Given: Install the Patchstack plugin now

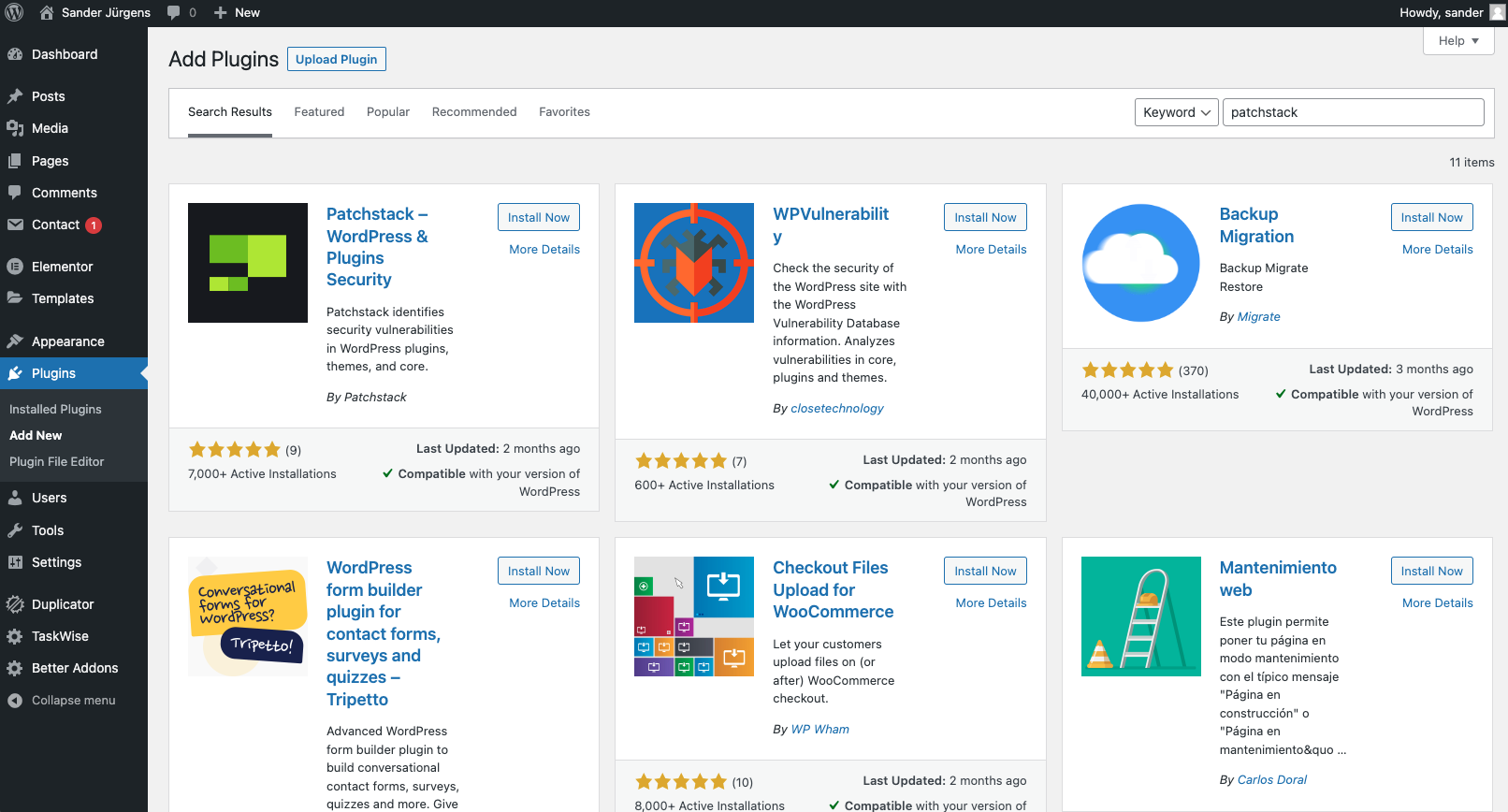Looking at the screenshot, I should point(539,217).
